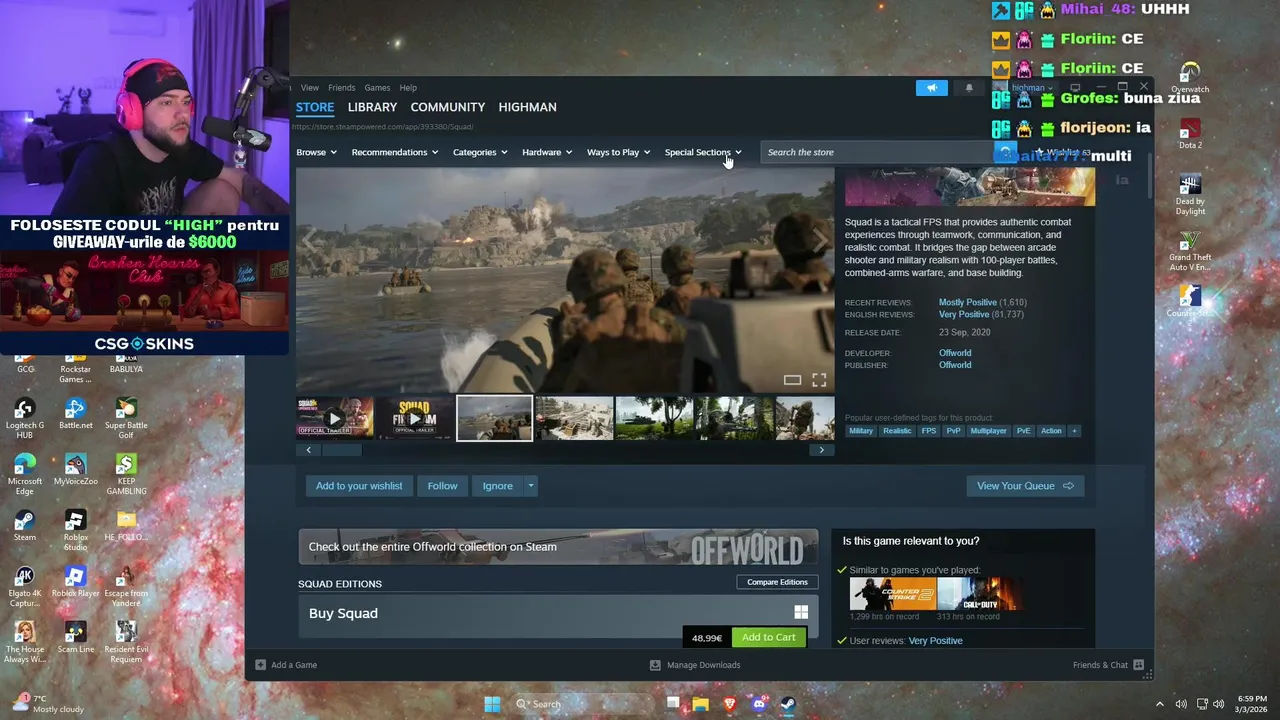Toggle fullscreen on the media viewer
The width and height of the screenshot is (1280, 720).
819,380
